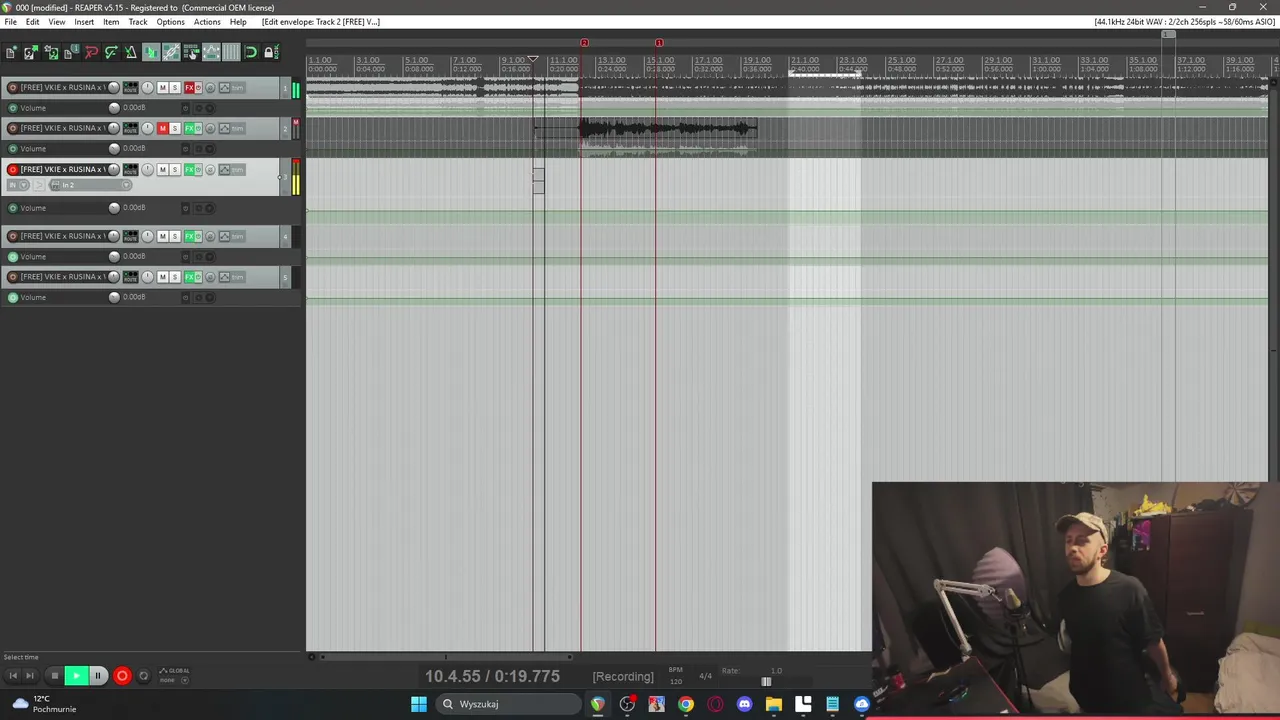Viewport: 1280px width, 720px height.
Task: Solo track 2
Action: [174, 128]
